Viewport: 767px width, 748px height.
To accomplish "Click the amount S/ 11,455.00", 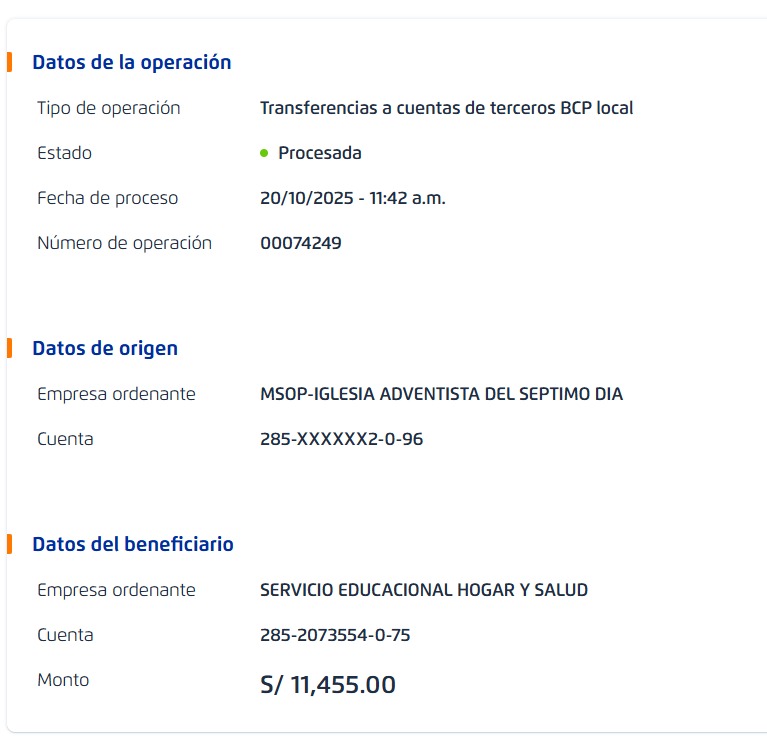I will [x=328, y=685].
